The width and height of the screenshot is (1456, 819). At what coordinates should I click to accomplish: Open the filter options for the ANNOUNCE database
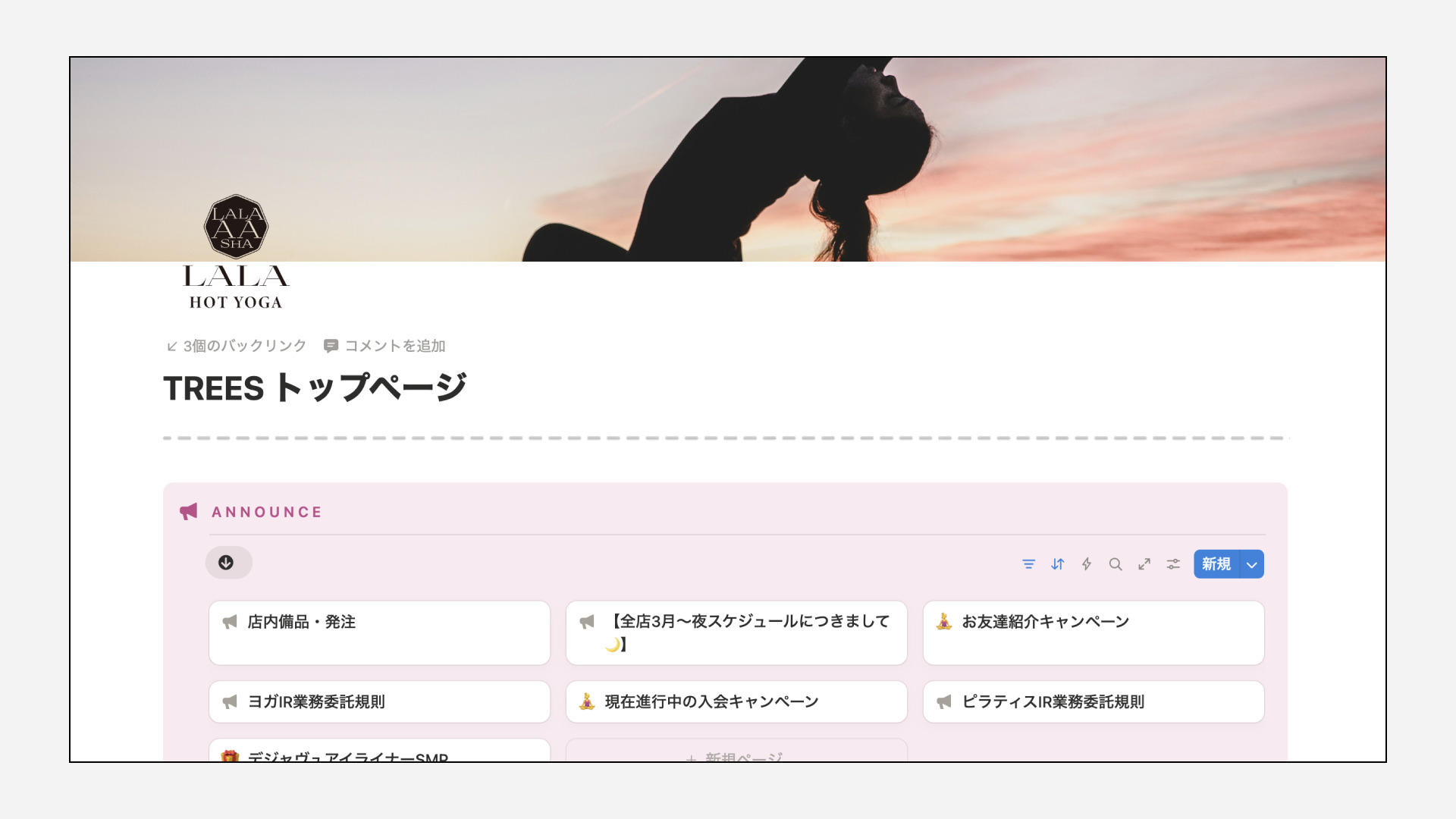coord(1028,564)
